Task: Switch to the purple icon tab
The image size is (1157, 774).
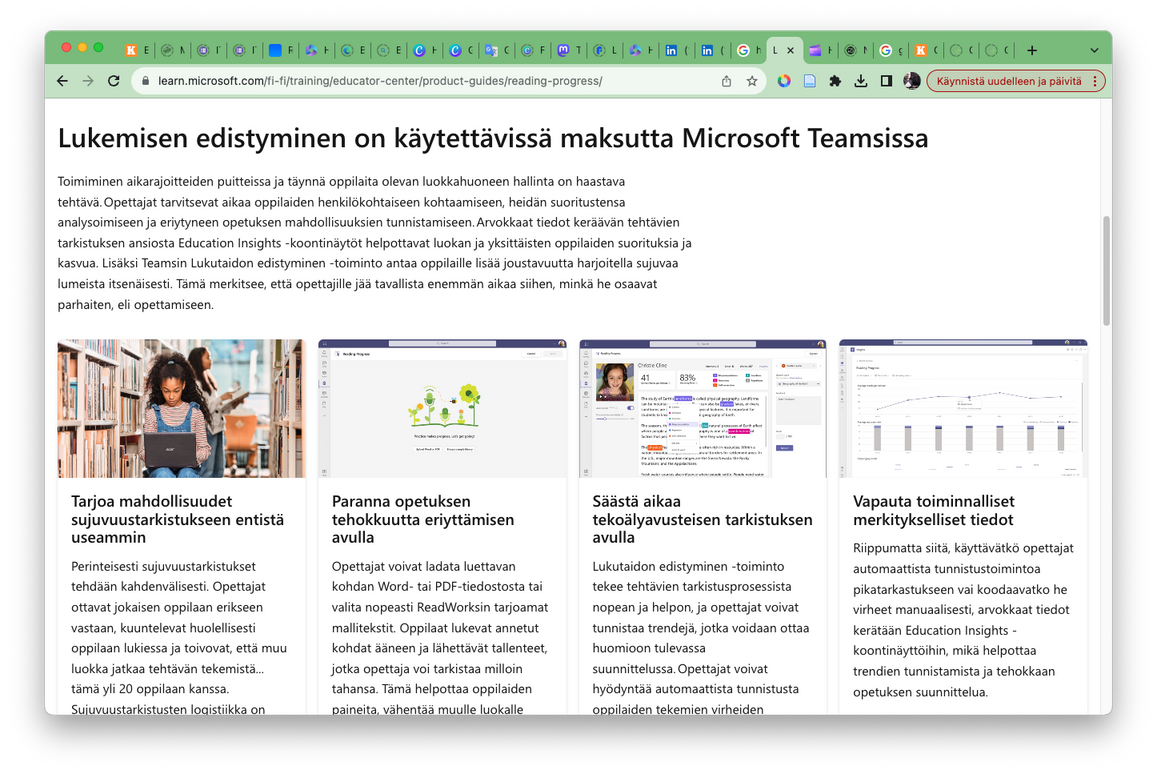Action: [821, 50]
